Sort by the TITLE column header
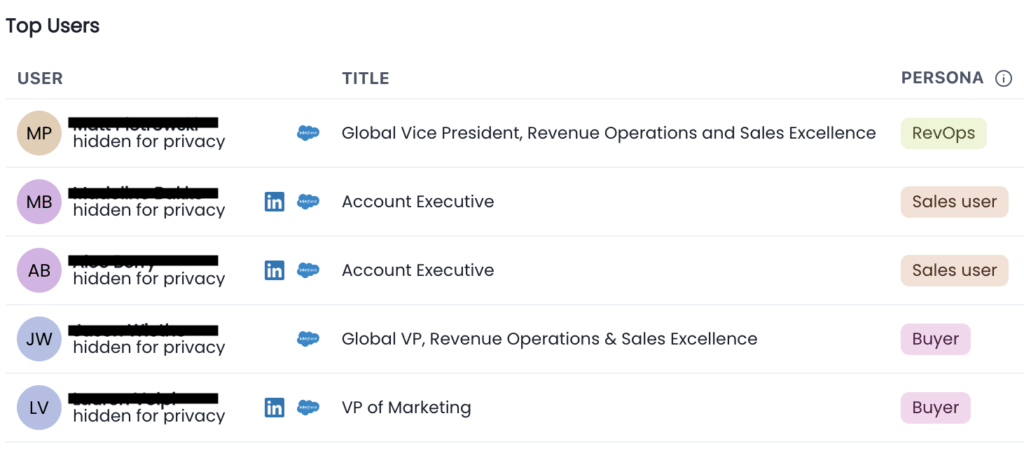The height and width of the screenshot is (472, 1024). click(365, 78)
